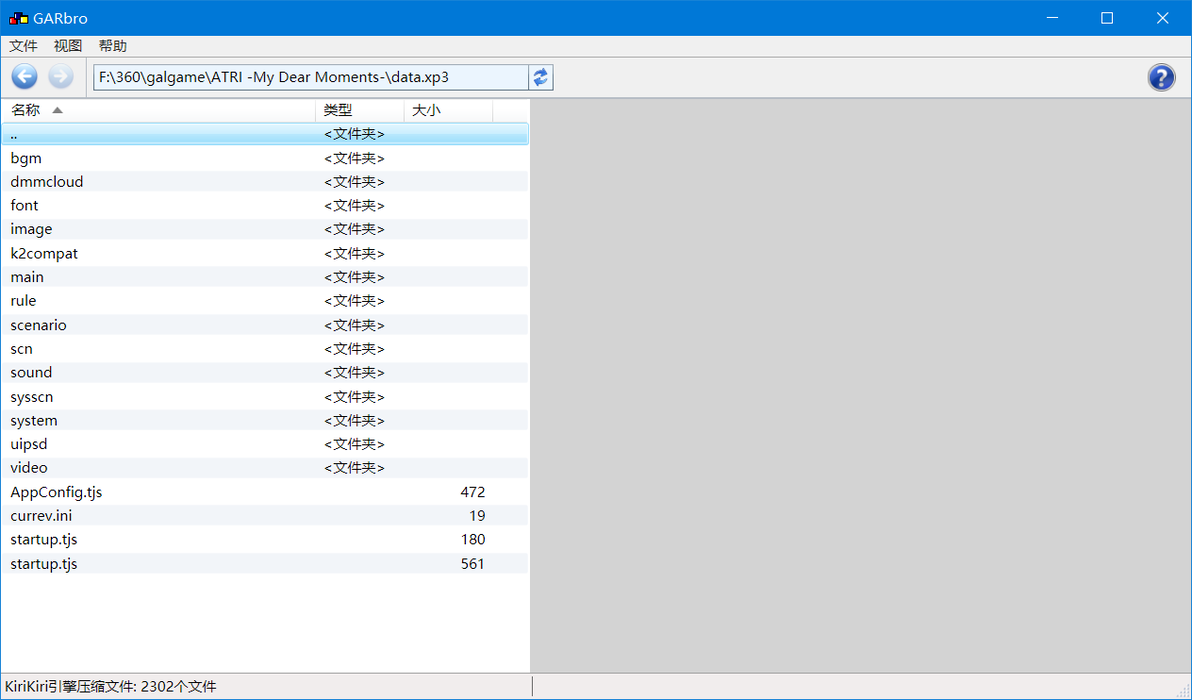Click the refresh icon beside the path field
Screen dimensions: 1192x700
click(541, 78)
